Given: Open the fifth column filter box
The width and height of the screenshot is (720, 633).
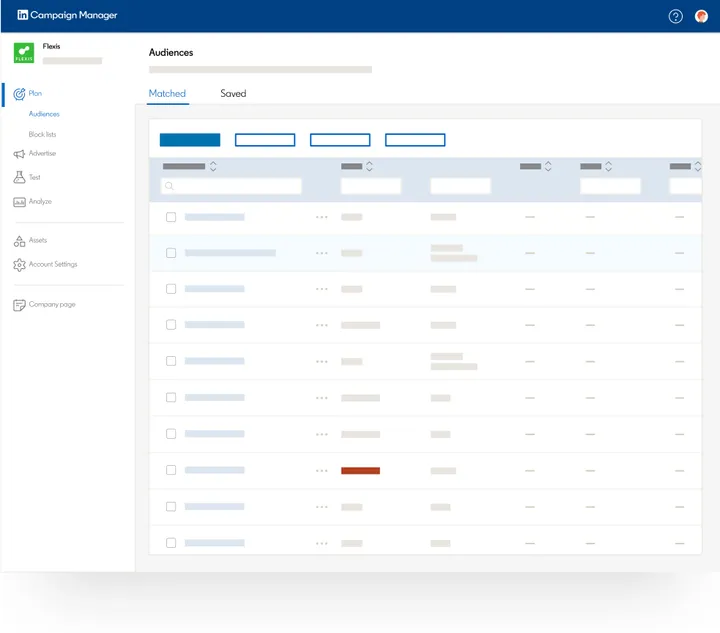Looking at the screenshot, I should pos(610,186).
